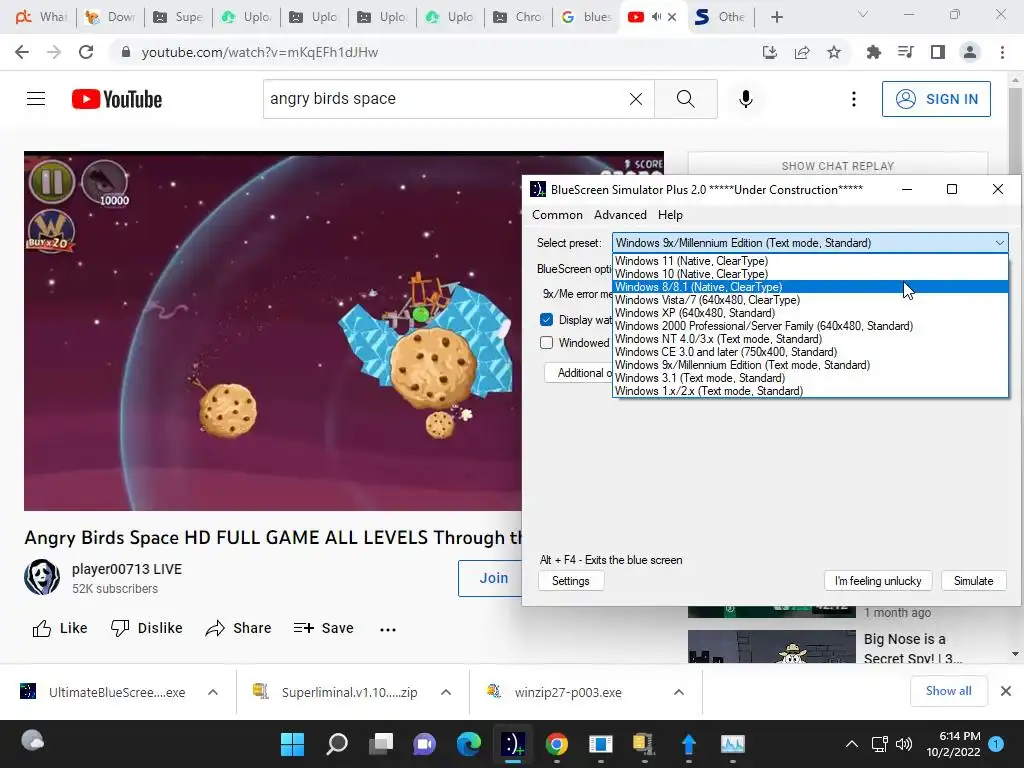Image resolution: width=1024 pixels, height=768 pixels.
Task: Toggle Display watermark checkbox
Action: pos(547,319)
